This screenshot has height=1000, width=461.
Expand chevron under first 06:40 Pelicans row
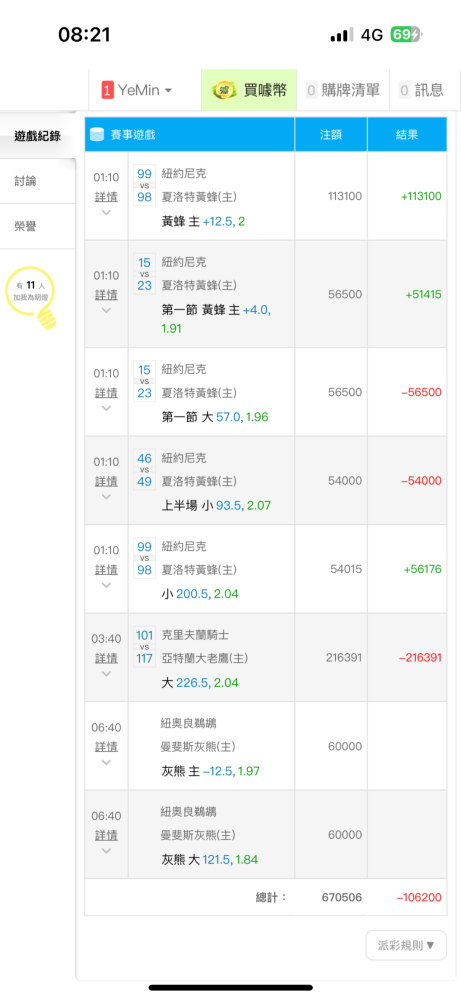click(106, 762)
